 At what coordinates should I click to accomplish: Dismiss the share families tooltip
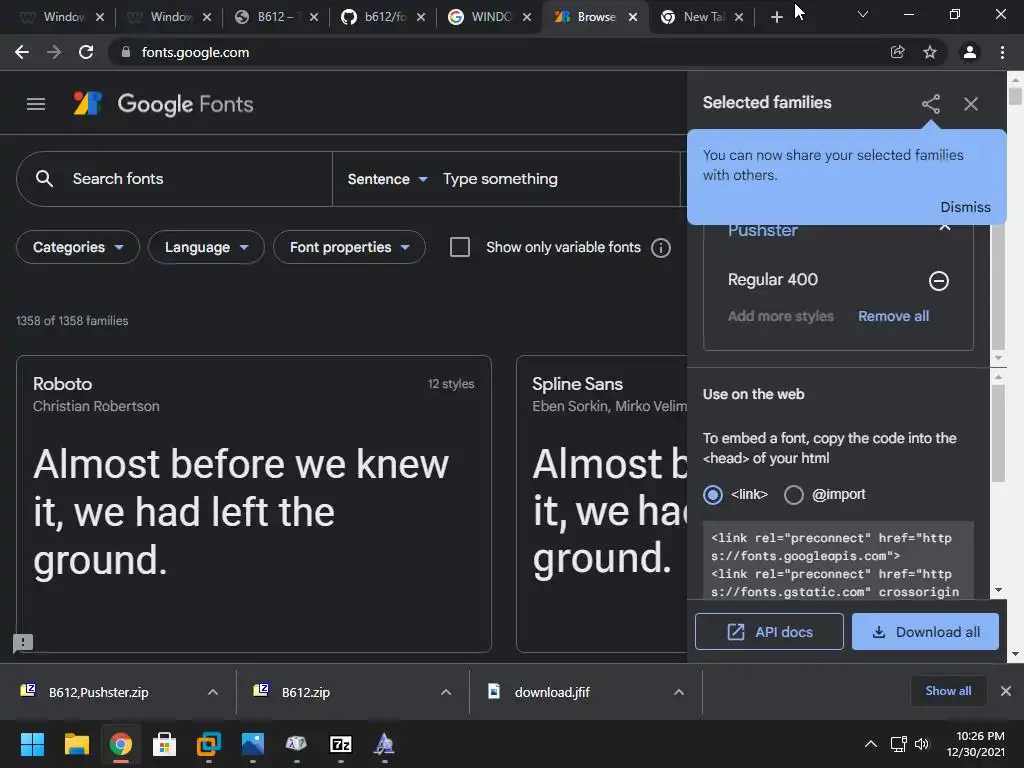965,207
